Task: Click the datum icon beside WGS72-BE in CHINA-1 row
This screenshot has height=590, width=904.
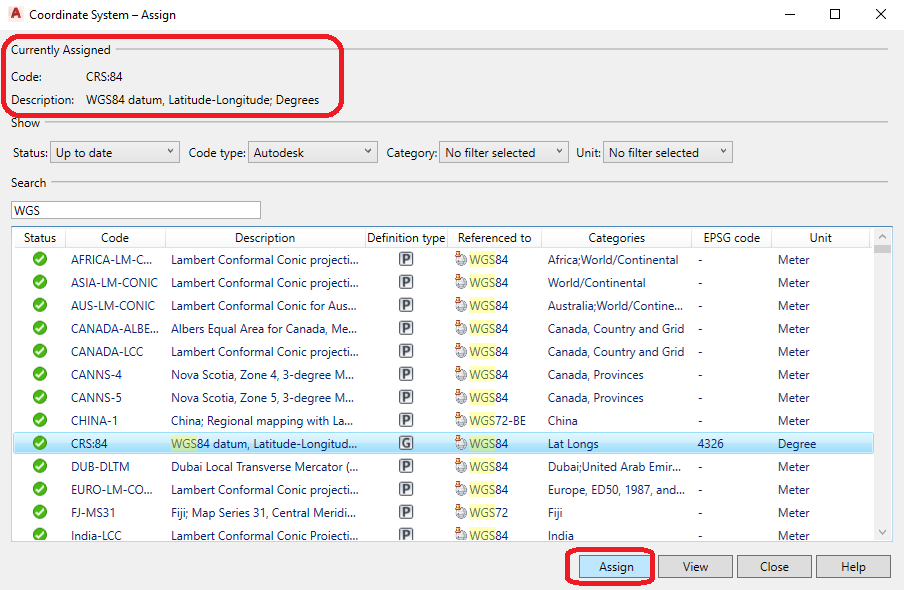Action: point(461,420)
